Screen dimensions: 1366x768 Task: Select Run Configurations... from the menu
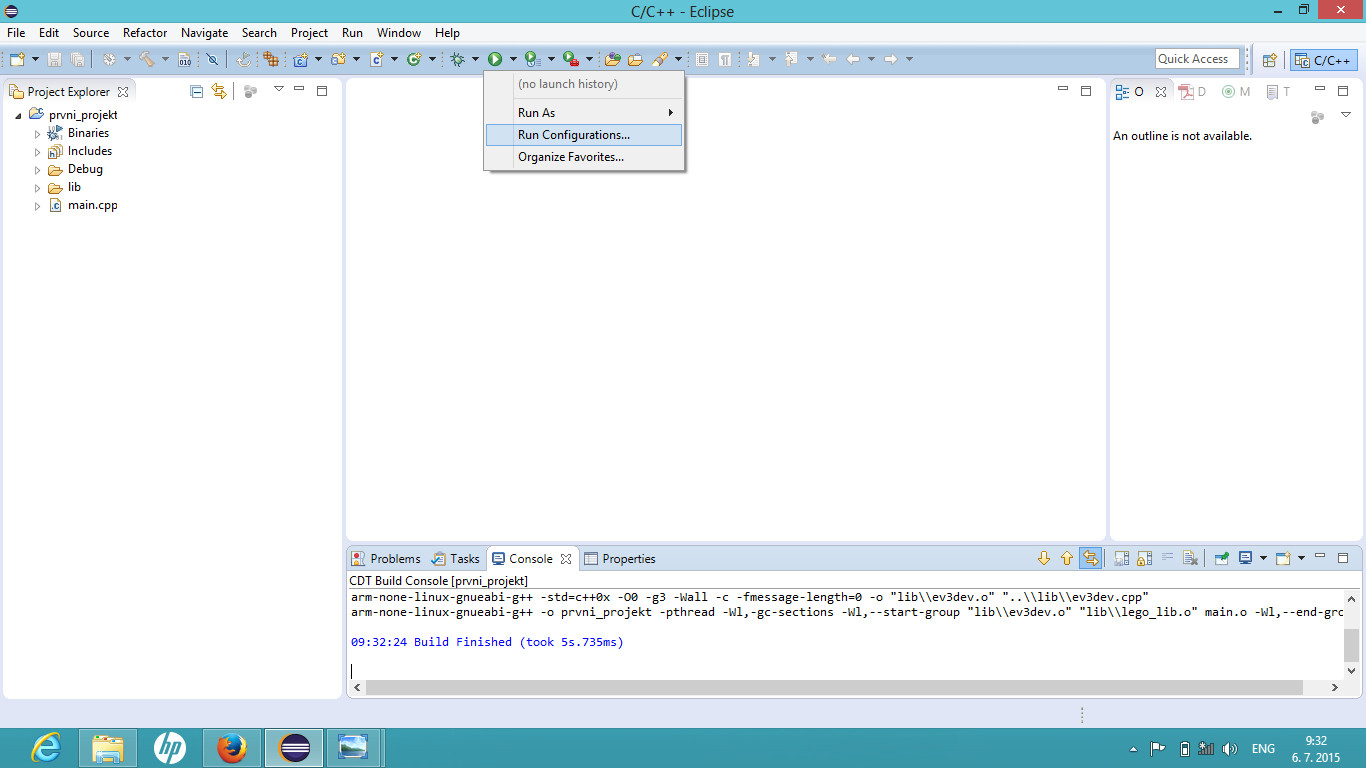coord(574,135)
